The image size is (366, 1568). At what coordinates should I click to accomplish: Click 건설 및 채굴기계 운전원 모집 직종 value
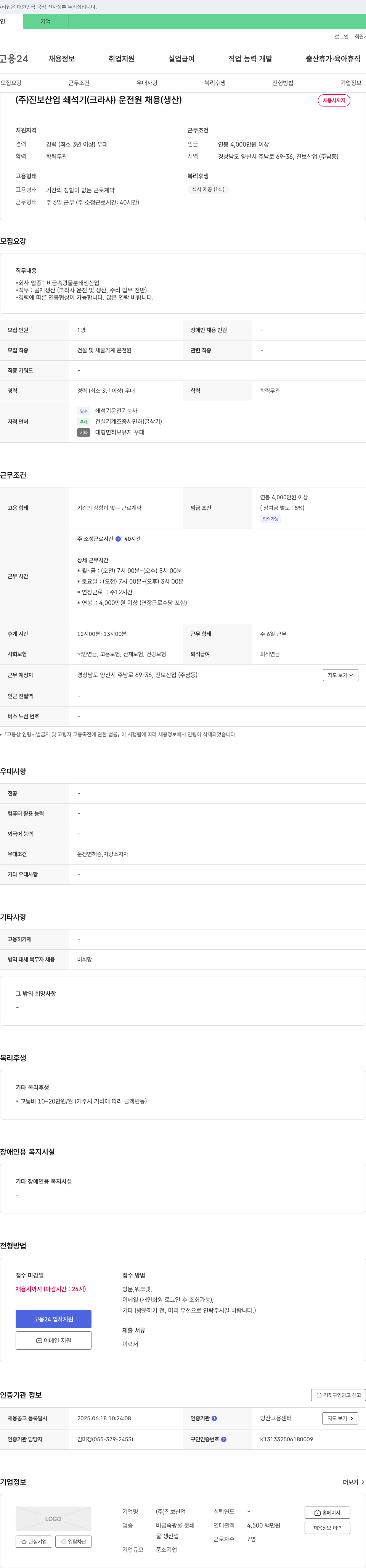coord(104,351)
